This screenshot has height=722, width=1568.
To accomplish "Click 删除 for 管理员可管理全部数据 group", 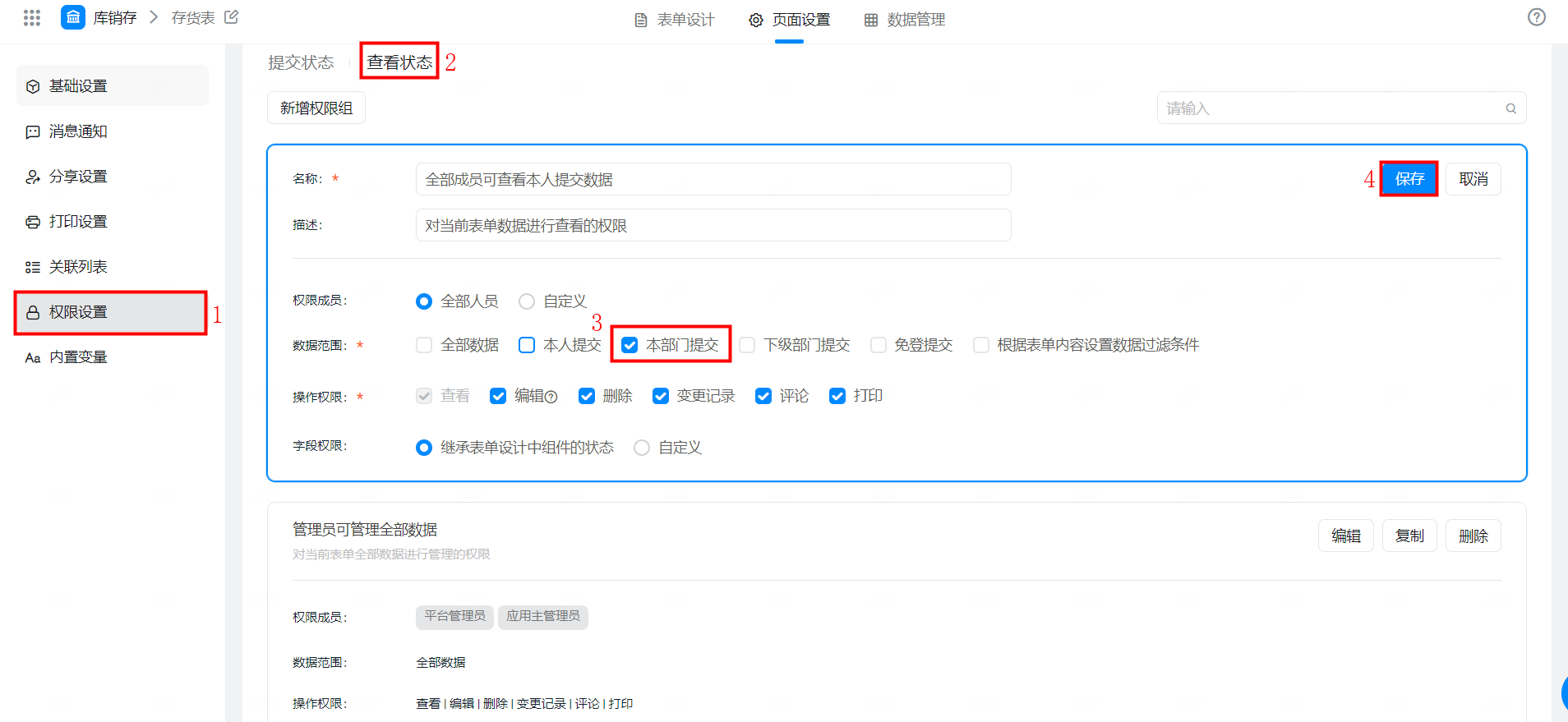I will pos(1473,536).
